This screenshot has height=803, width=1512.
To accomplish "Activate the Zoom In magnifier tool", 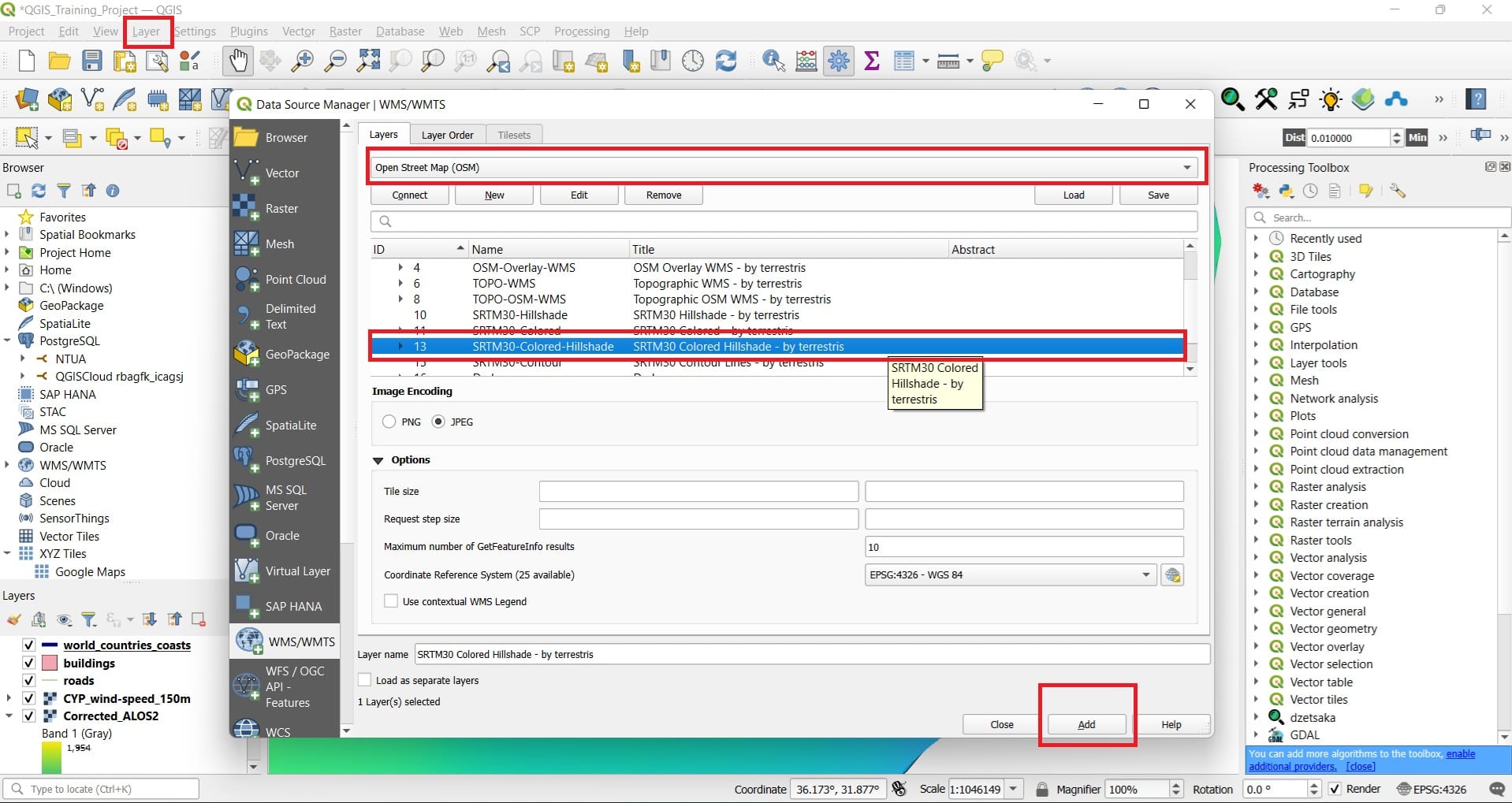I will (x=303, y=61).
